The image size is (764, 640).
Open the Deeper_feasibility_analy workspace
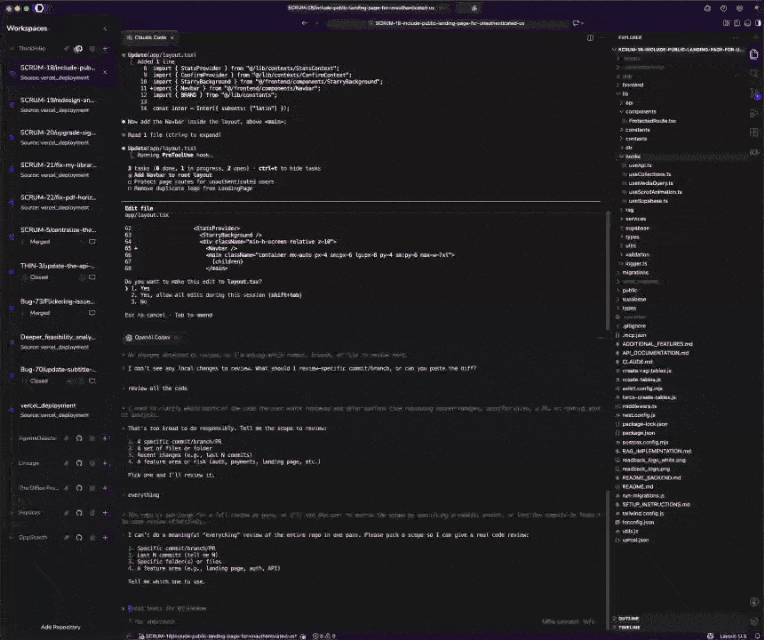tap(57, 341)
